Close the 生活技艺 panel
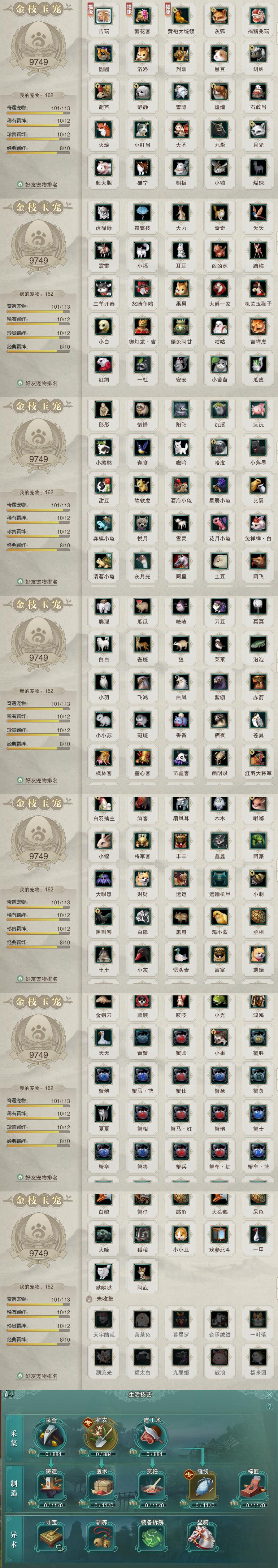Screen dimensions: 278x1568 click(269, 1395)
